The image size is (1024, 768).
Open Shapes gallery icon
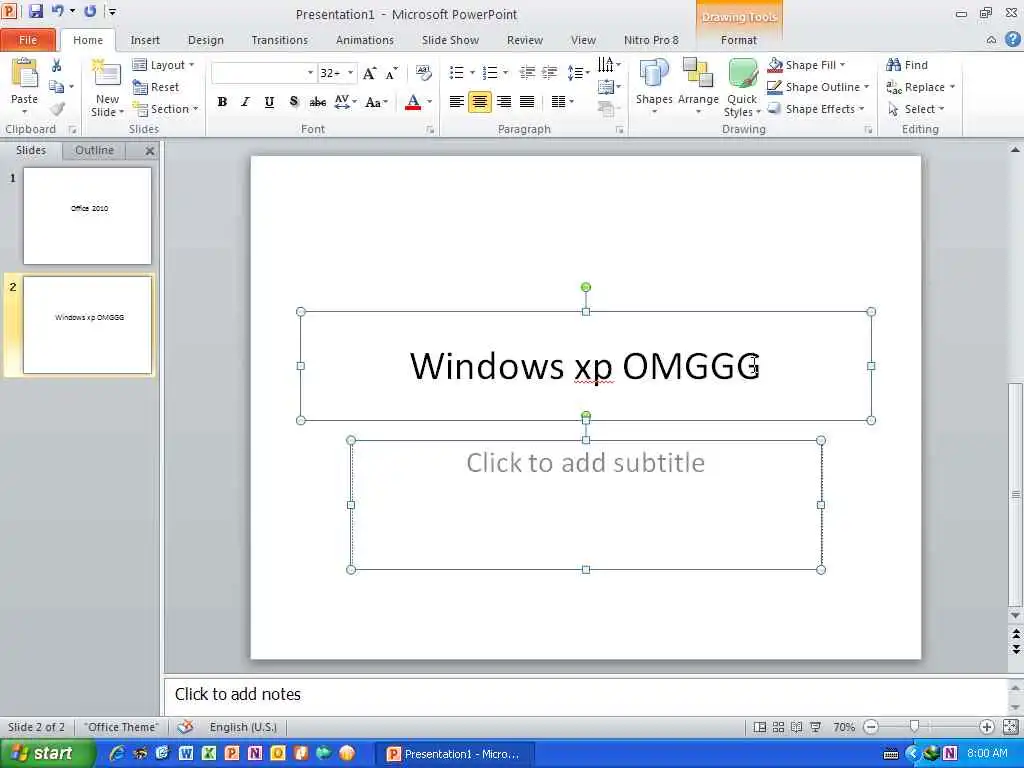click(654, 73)
